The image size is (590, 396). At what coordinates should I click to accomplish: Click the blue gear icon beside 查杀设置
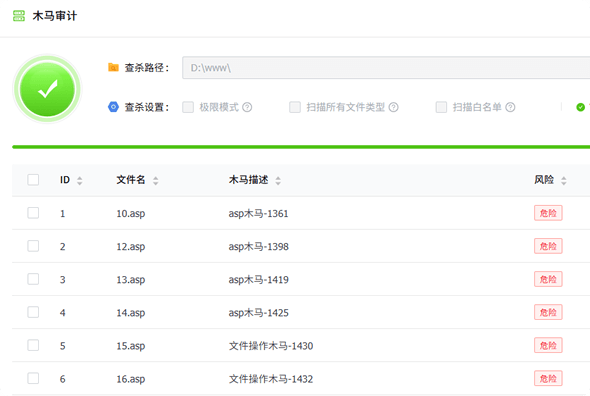pos(113,107)
